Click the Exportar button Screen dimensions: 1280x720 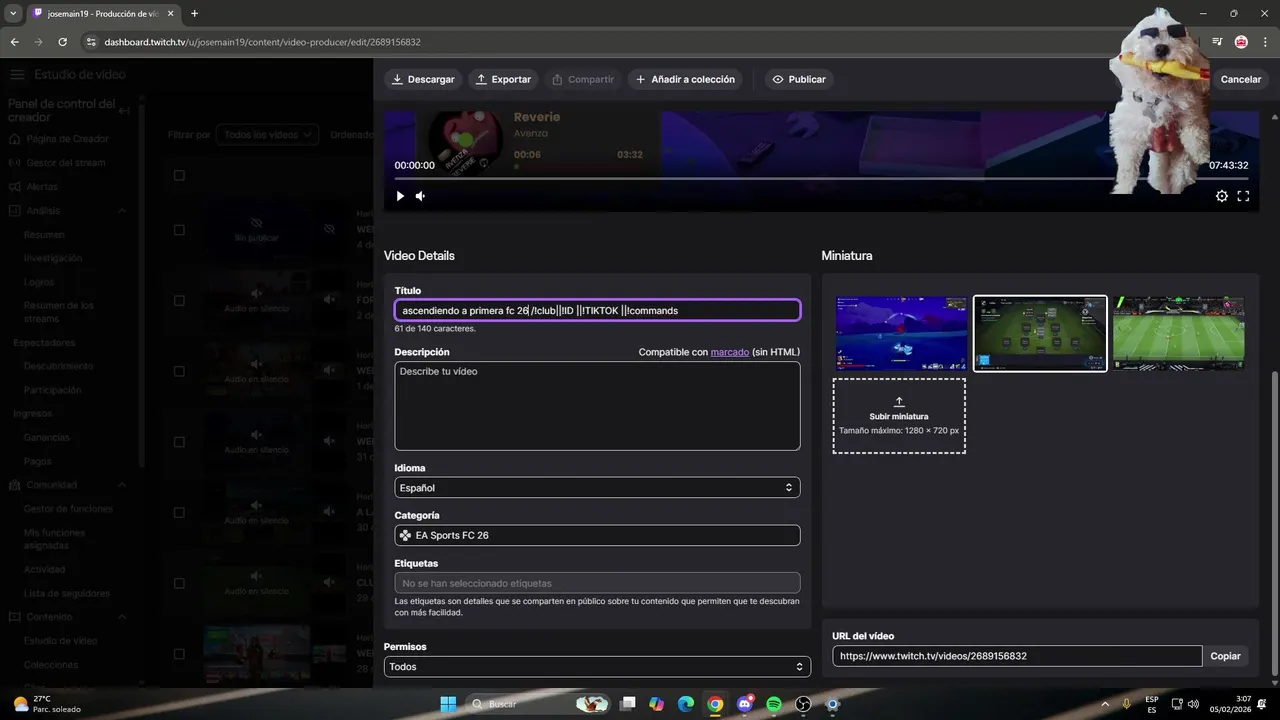click(504, 79)
